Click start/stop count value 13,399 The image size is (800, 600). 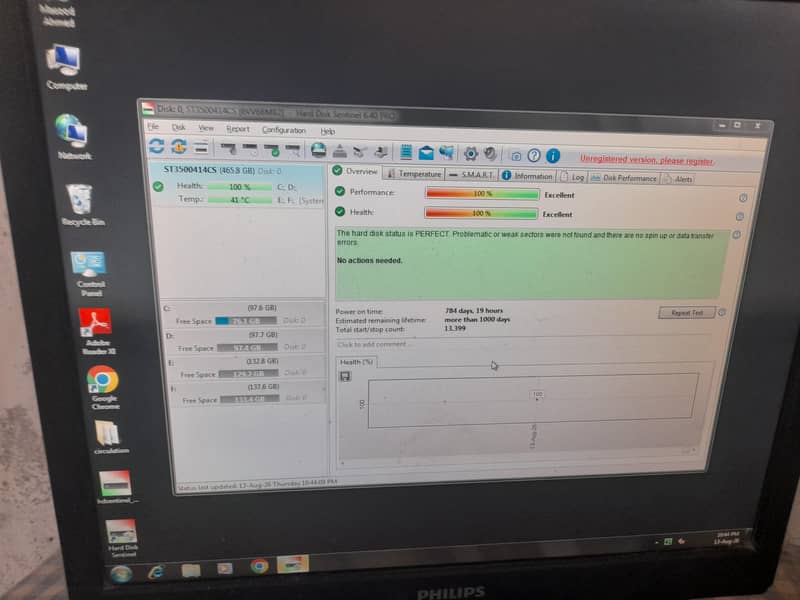click(x=455, y=328)
